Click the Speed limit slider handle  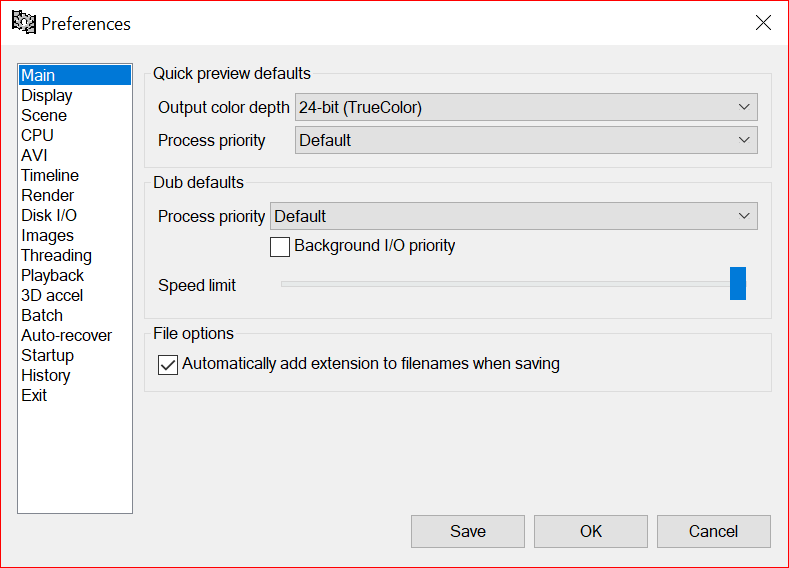coord(738,284)
